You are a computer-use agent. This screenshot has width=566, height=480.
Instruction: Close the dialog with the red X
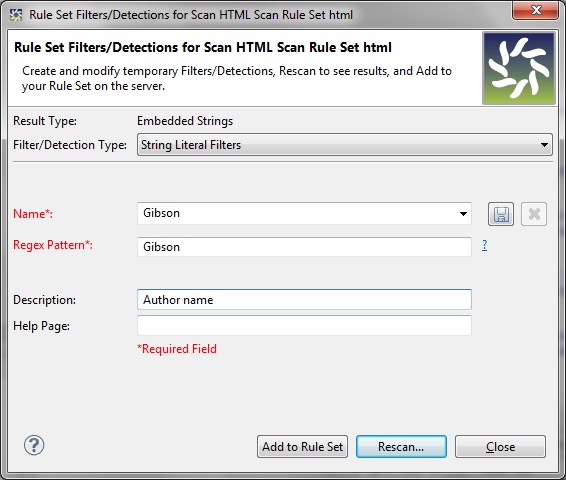pos(535,10)
